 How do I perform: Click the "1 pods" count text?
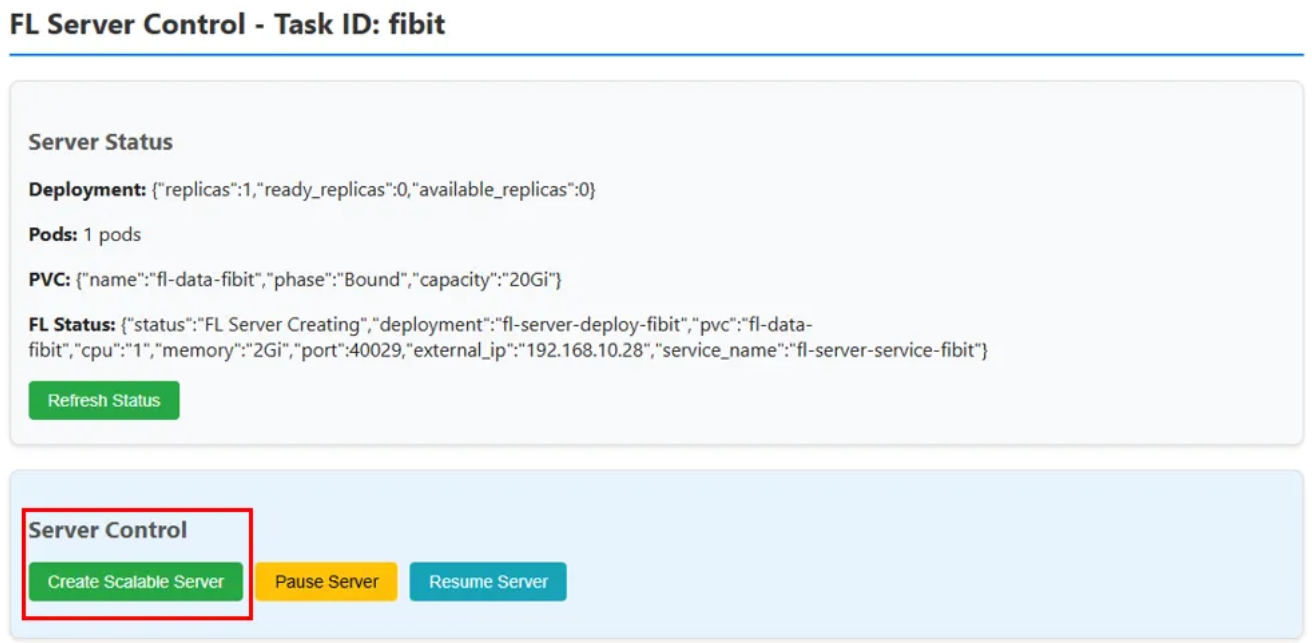pyautogui.click(x=112, y=235)
